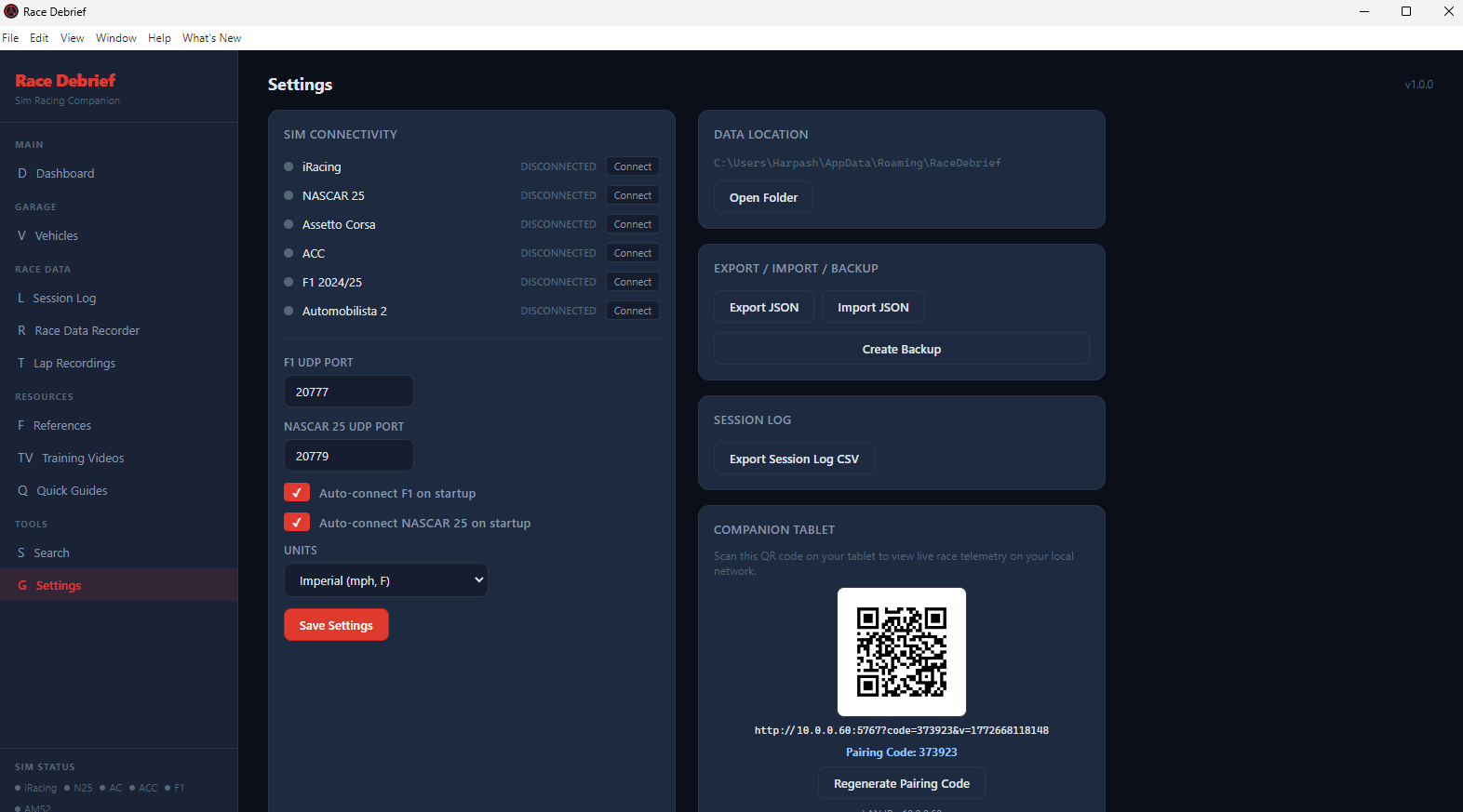The image size is (1463, 812).
Task: Click the F1 UDP Port field
Action: point(349,392)
